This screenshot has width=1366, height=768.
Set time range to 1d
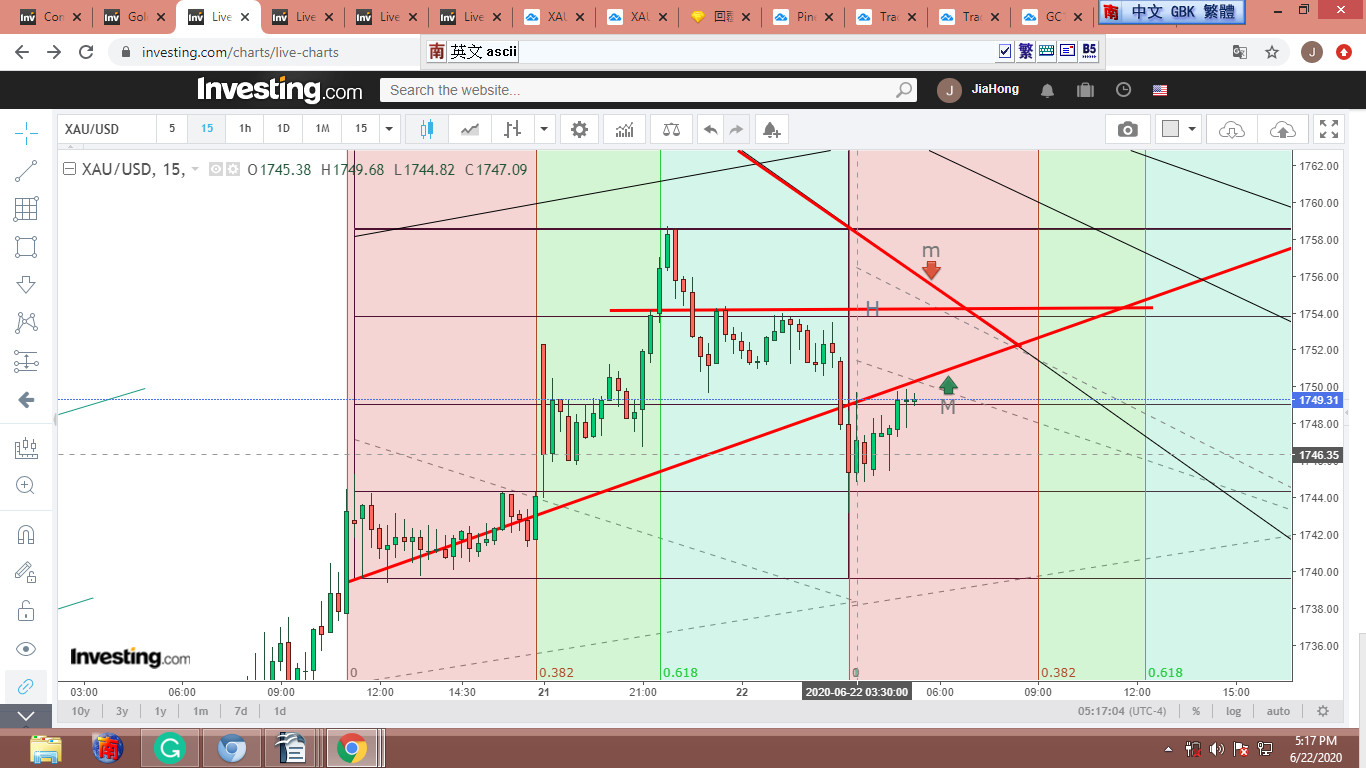click(x=280, y=711)
